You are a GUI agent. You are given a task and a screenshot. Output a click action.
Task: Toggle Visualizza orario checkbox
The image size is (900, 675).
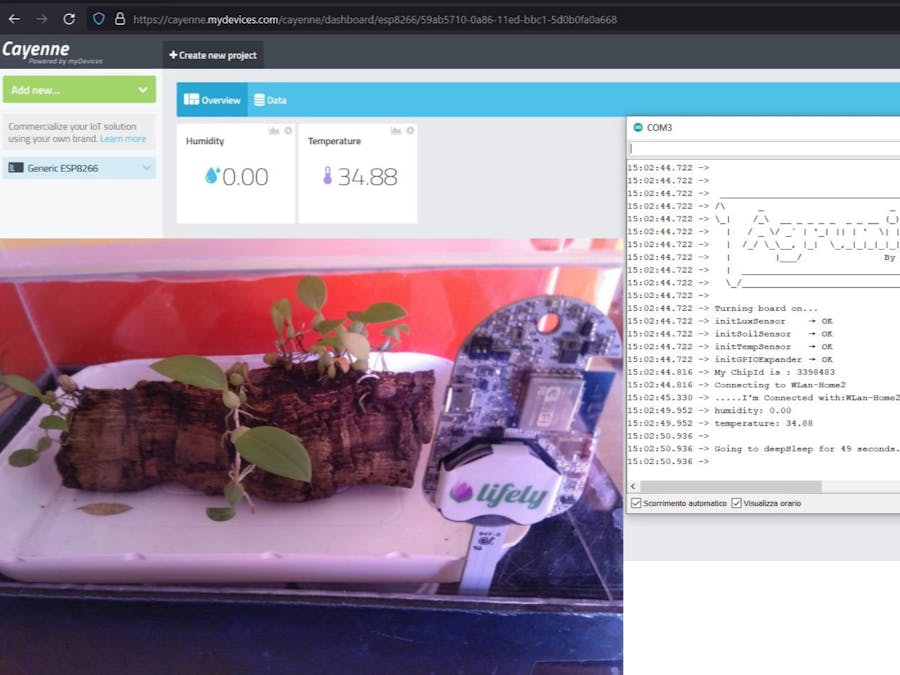point(736,503)
